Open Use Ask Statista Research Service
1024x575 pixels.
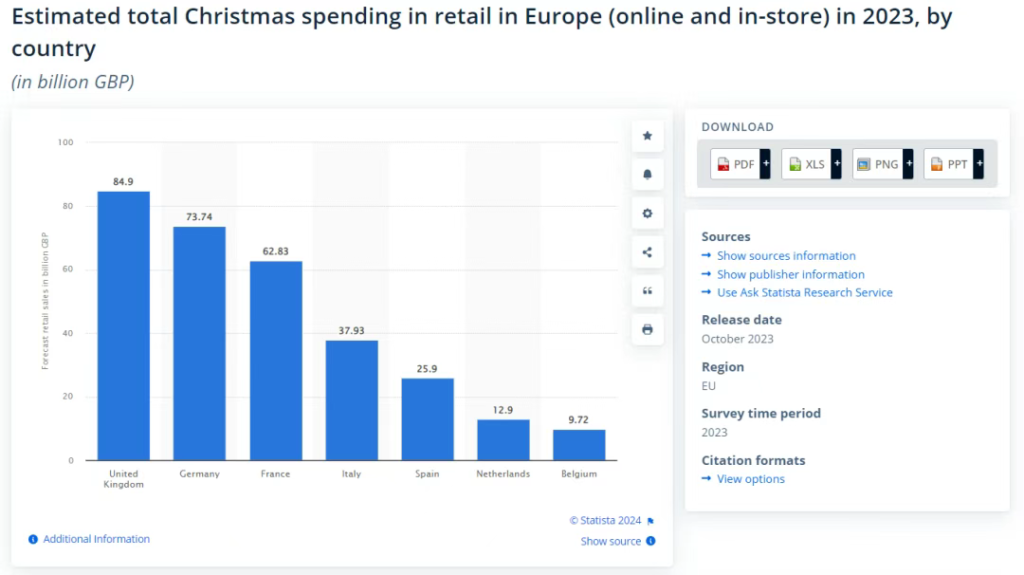click(x=804, y=293)
